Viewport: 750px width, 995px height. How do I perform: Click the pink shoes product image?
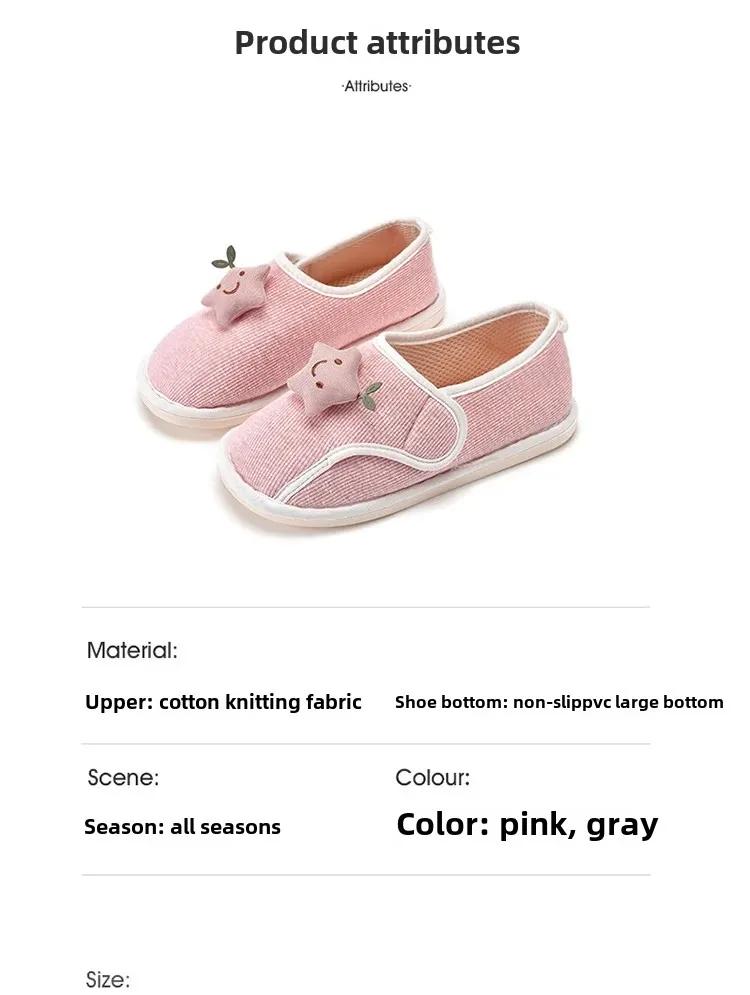(357, 374)
